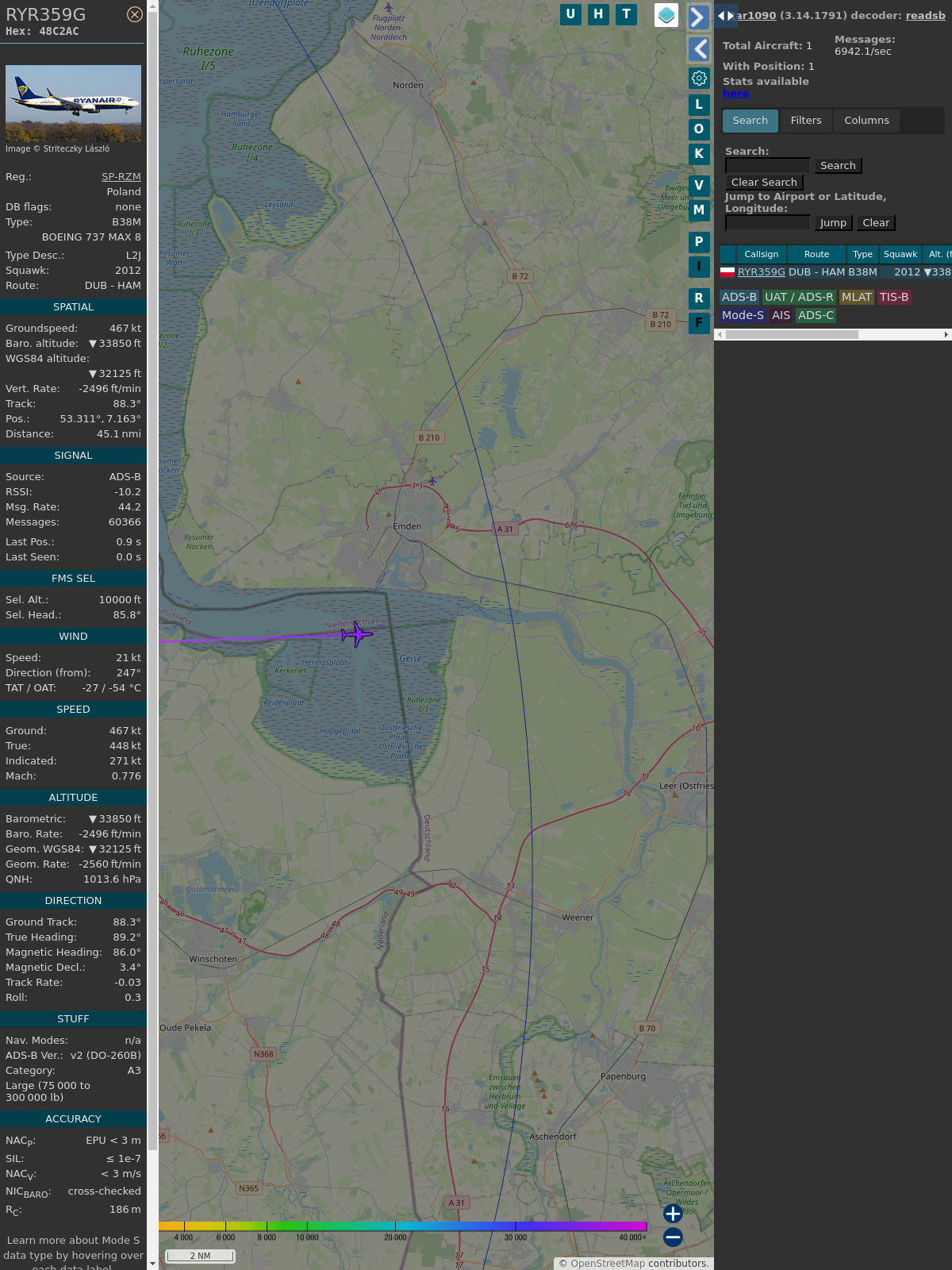Viewport: 952px width, 1270px height.
Task: Toggle the L labels button
Action: pos(699,104)
